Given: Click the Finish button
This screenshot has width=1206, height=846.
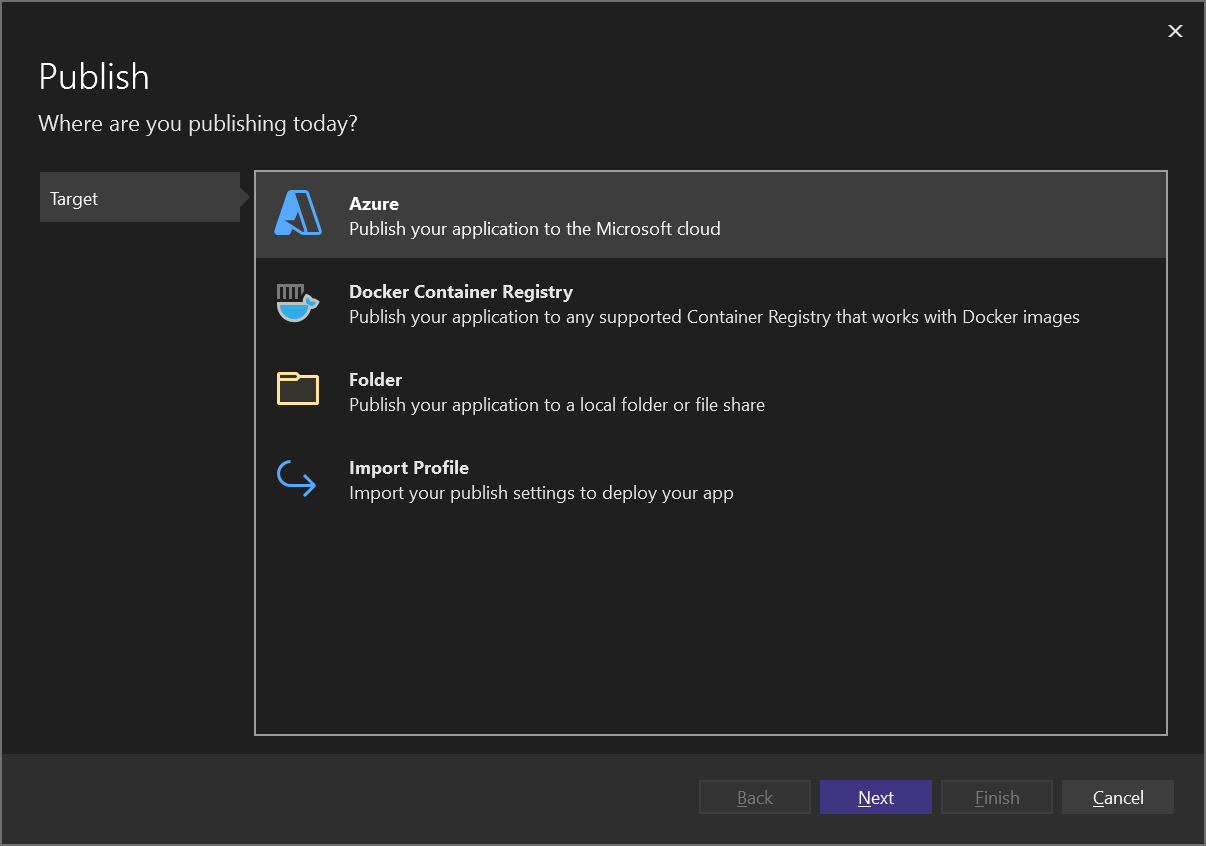Looking at the screenshot, I should (996, 797).
